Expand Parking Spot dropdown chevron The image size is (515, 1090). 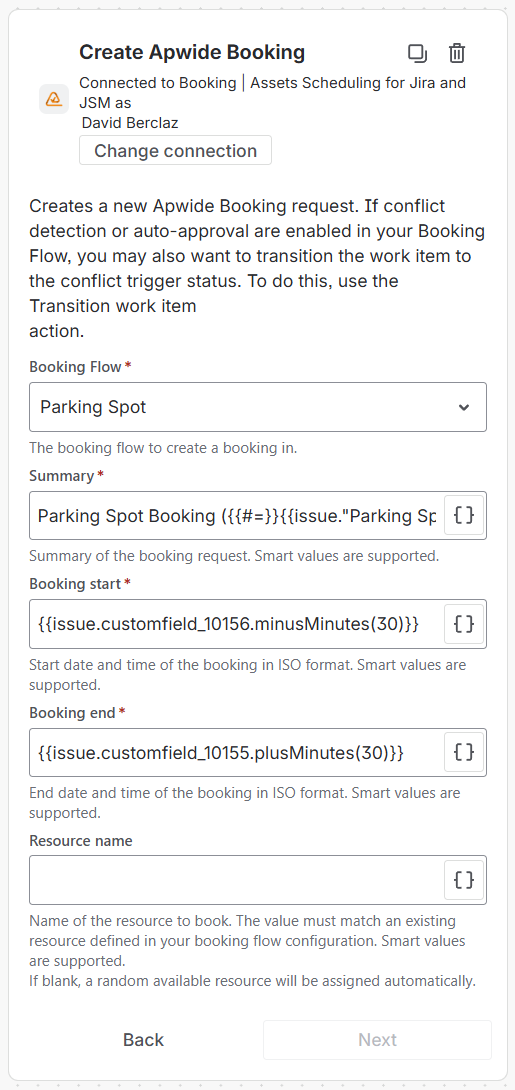[464, 407]
